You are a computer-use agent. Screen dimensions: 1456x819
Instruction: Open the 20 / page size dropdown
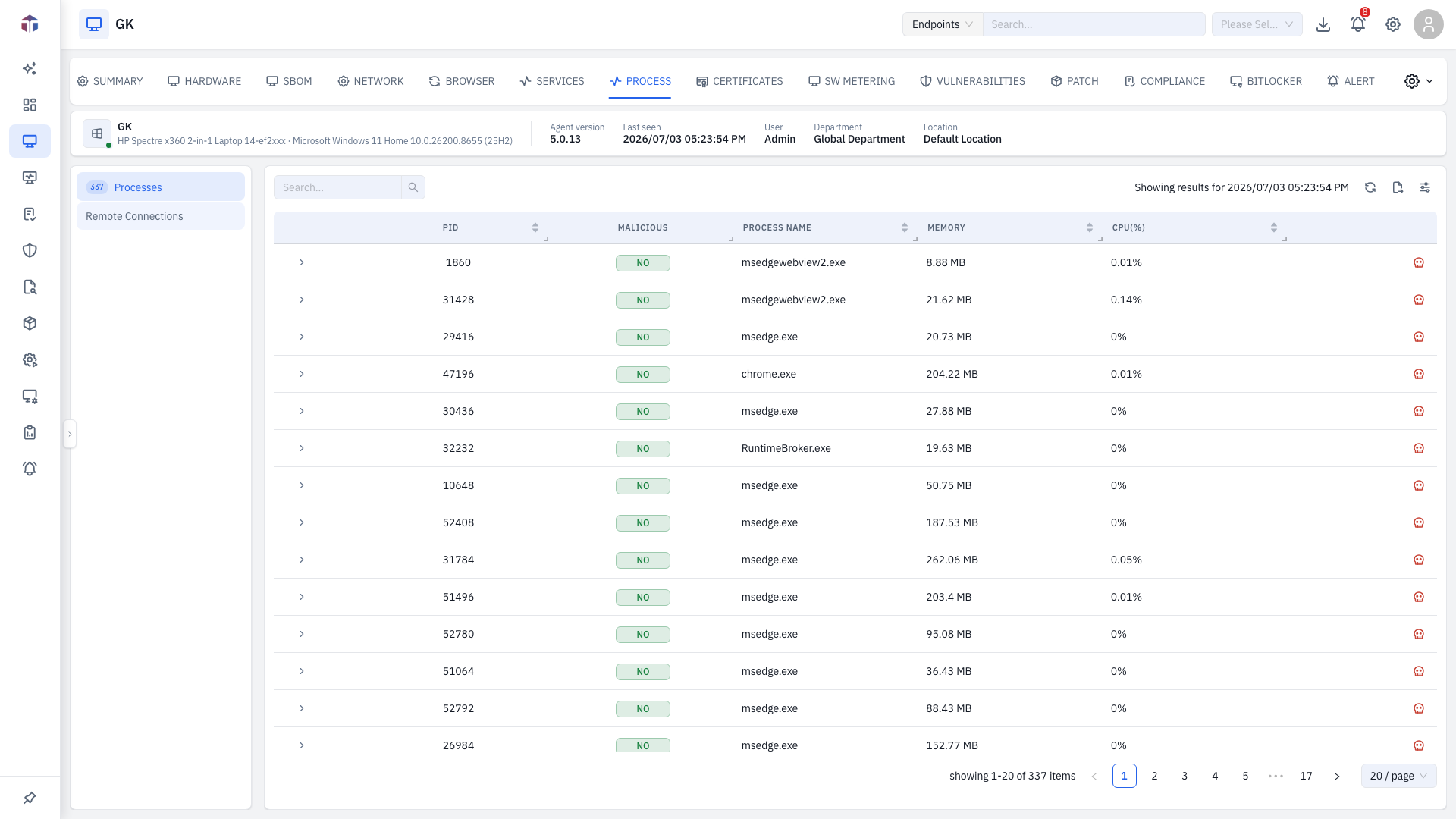1398,776
